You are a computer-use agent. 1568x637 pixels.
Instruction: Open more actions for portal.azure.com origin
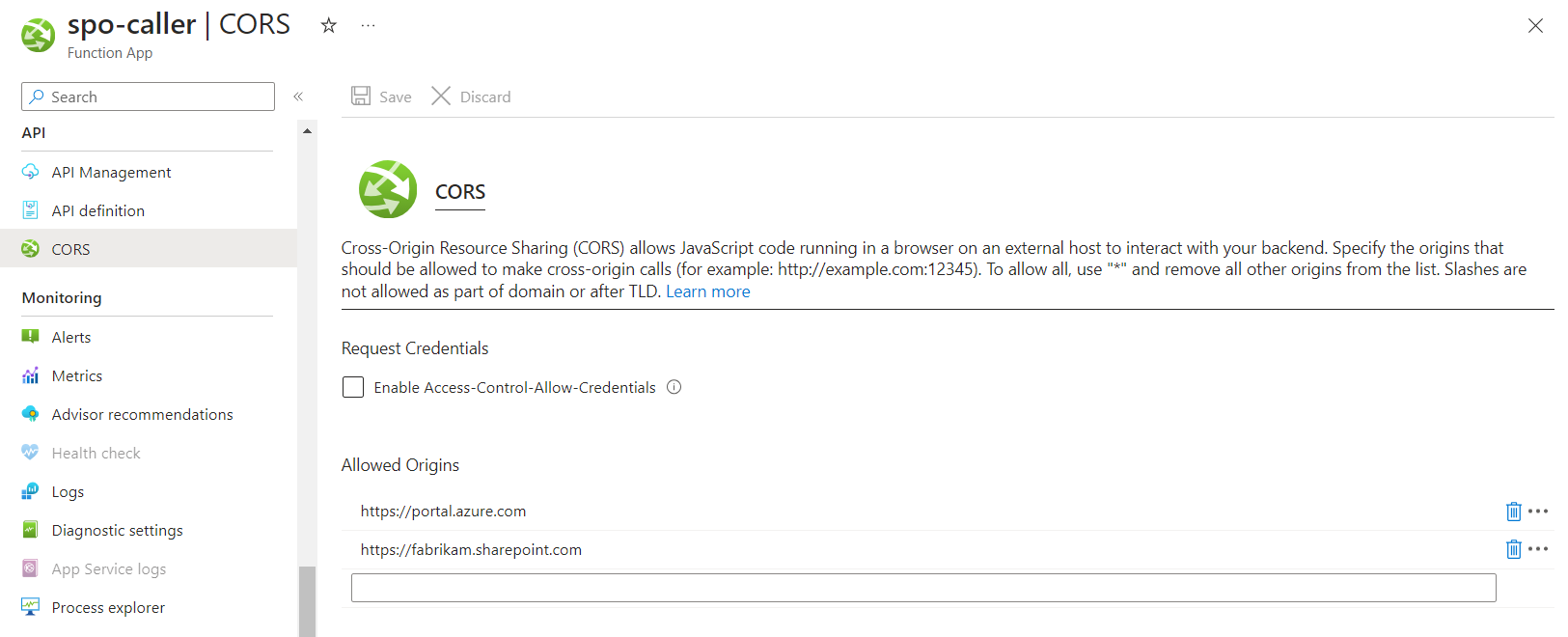click(x=1538, y=512)
